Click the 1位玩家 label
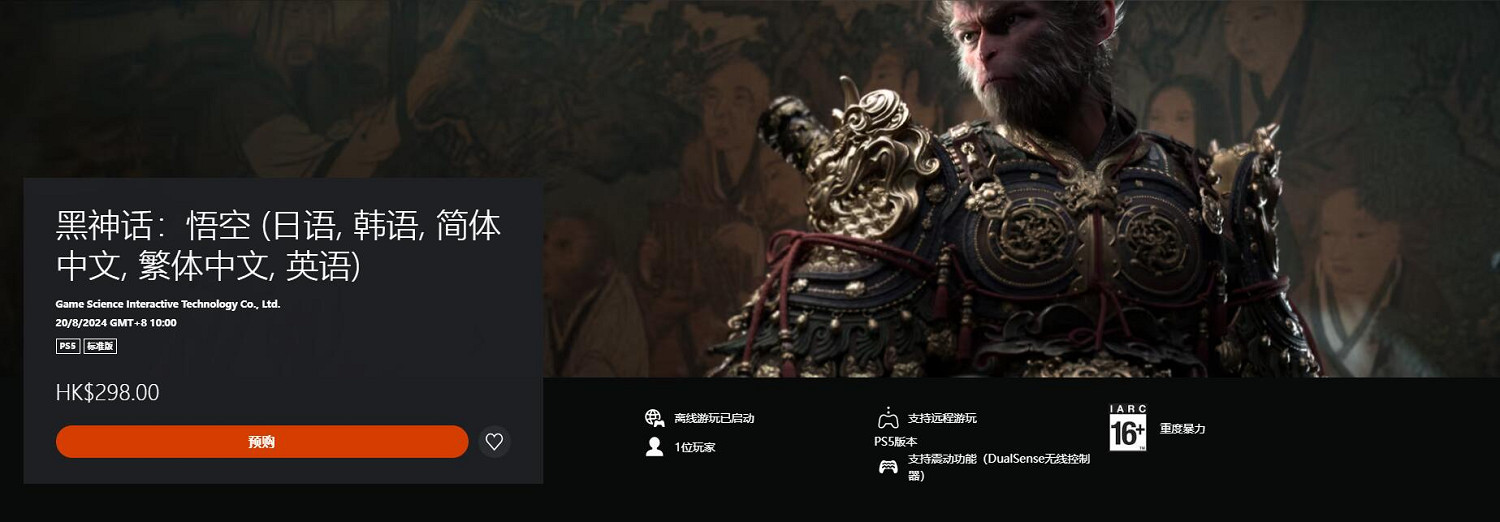The width and height of the screenshot is (1500, 522). [695, 447]
